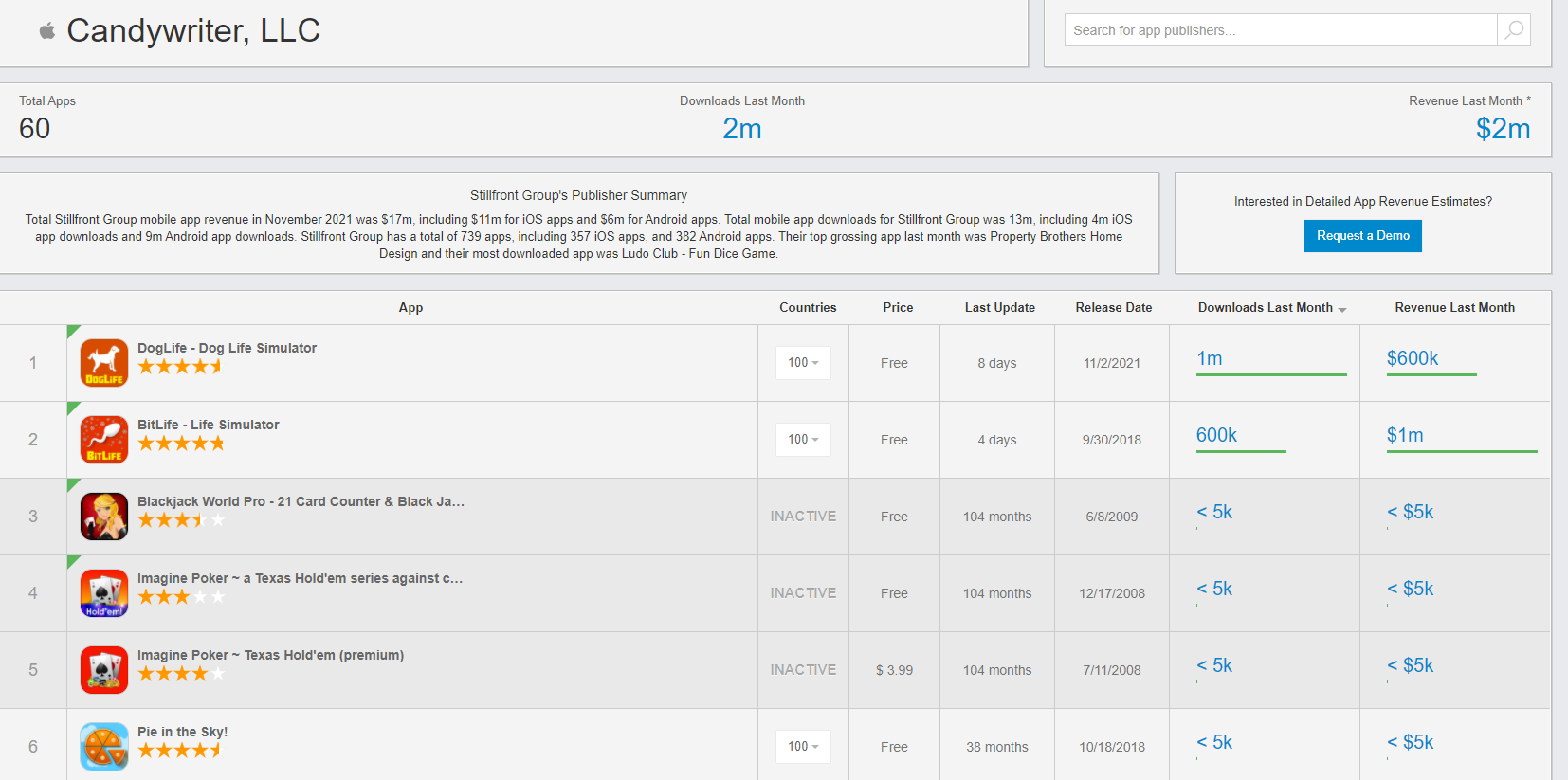Click the Apple logo beside Candywriter
The image size is (1568, 780).
[x=47, y=31]
